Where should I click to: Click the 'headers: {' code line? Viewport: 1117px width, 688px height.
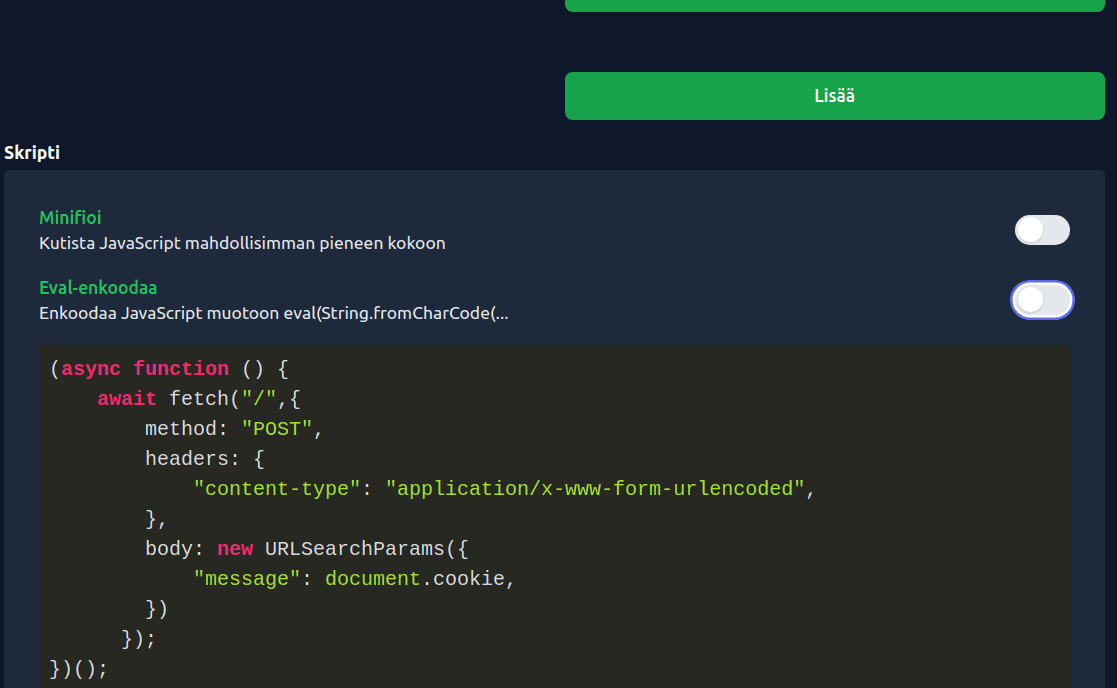[x=204, y=459]
